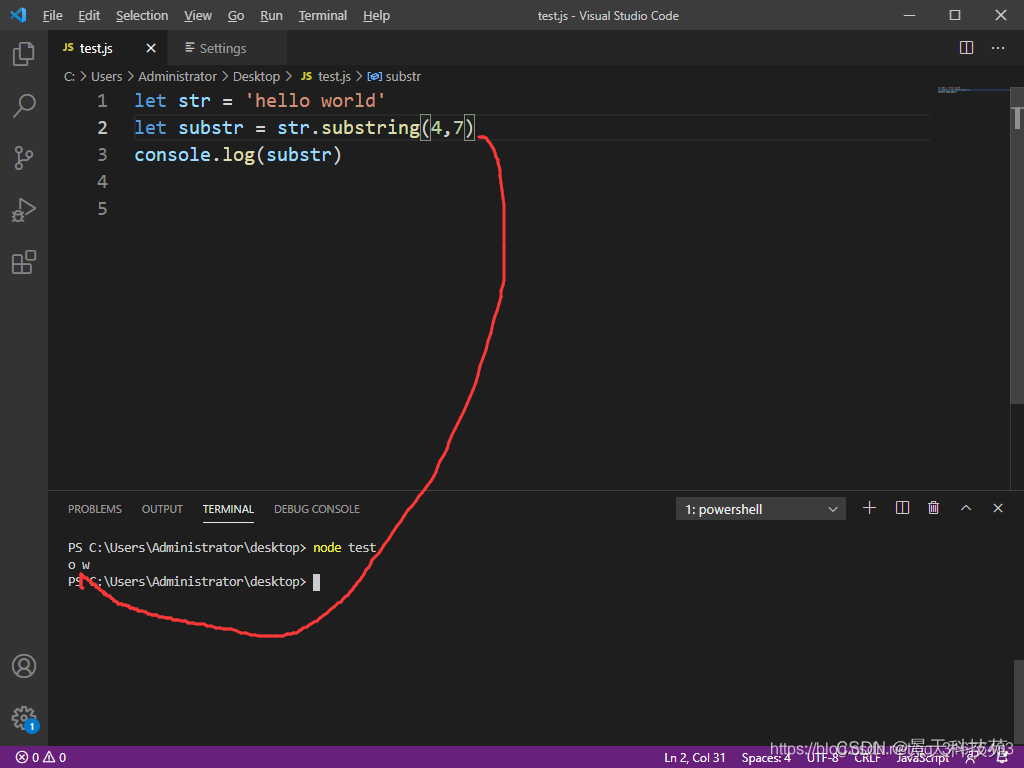
Task: Close the test.js editor tab
Action: coord(151,48)
